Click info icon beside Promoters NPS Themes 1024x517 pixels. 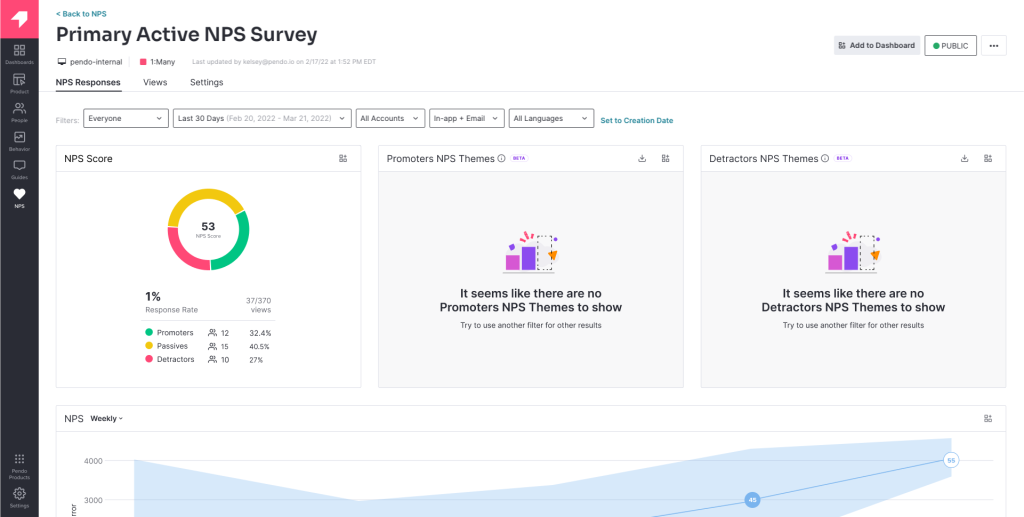tap(501, 158)
